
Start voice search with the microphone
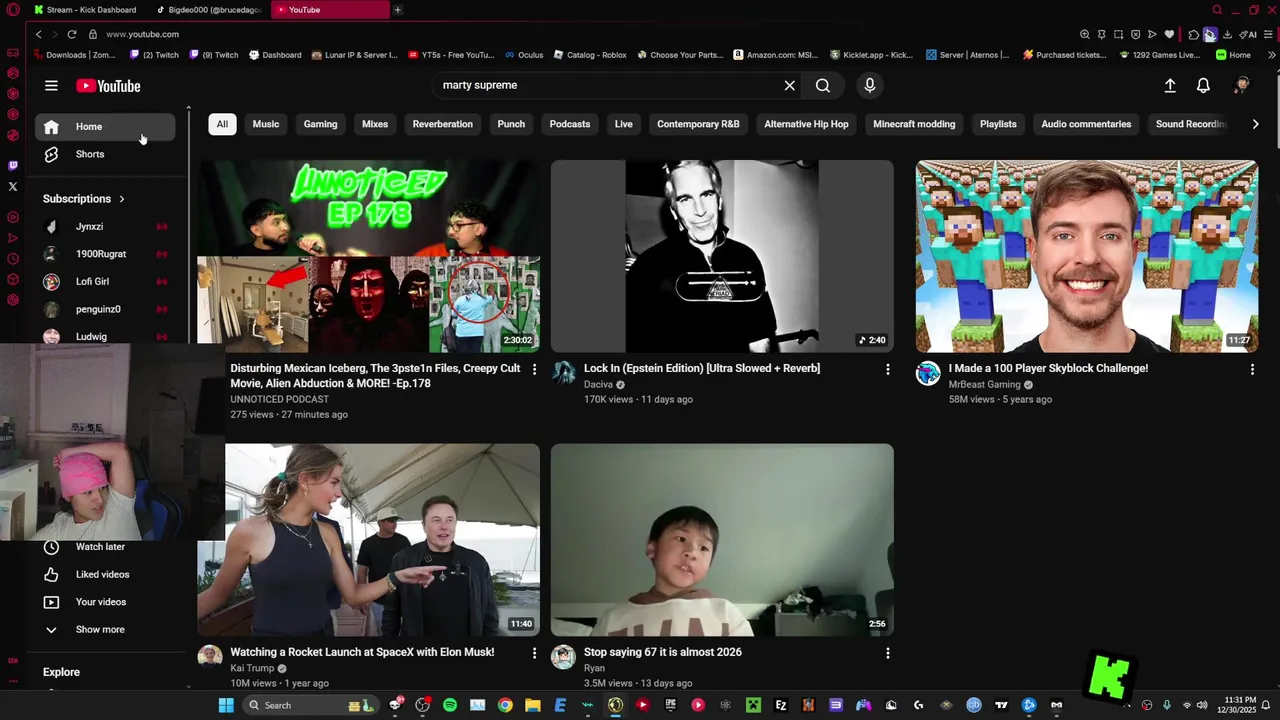pyautogui.click(x=870, y=86)
